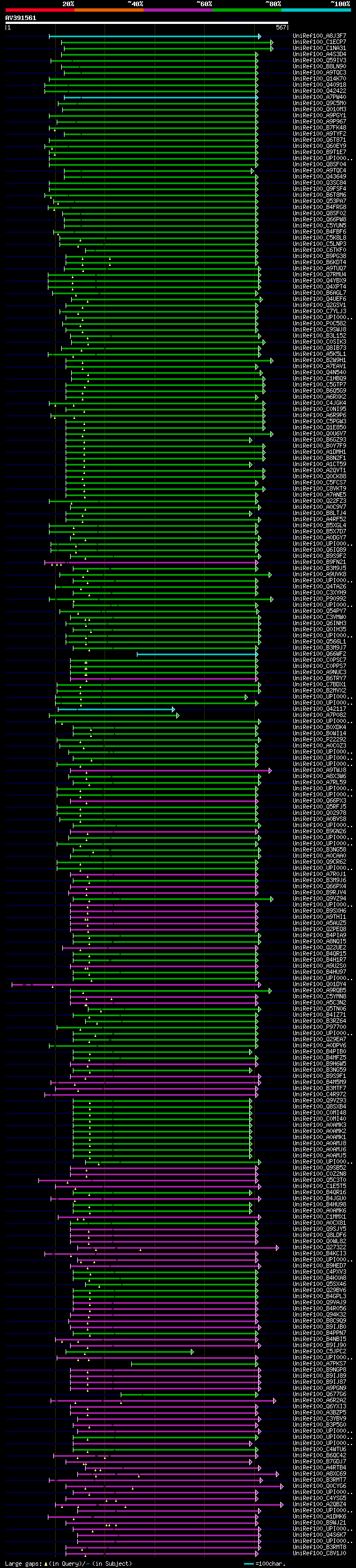Select hit label UniRef100_Q5TN06
The height and width of the screenshot is (1568, 356).
[319, 1009]
